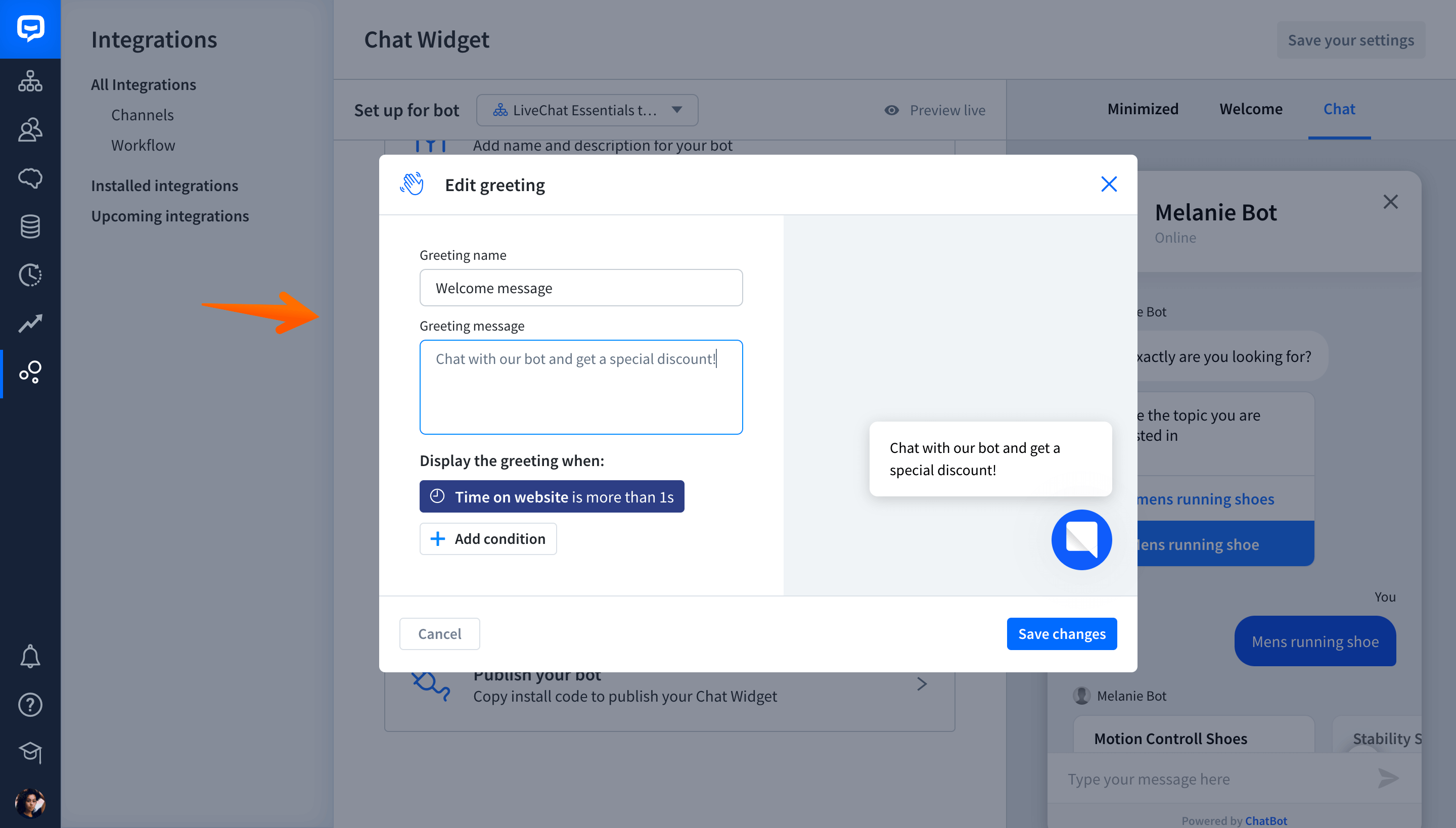Click the Minimized tab view
This screenshot has height=828, width=1456.
[1143, 108]
